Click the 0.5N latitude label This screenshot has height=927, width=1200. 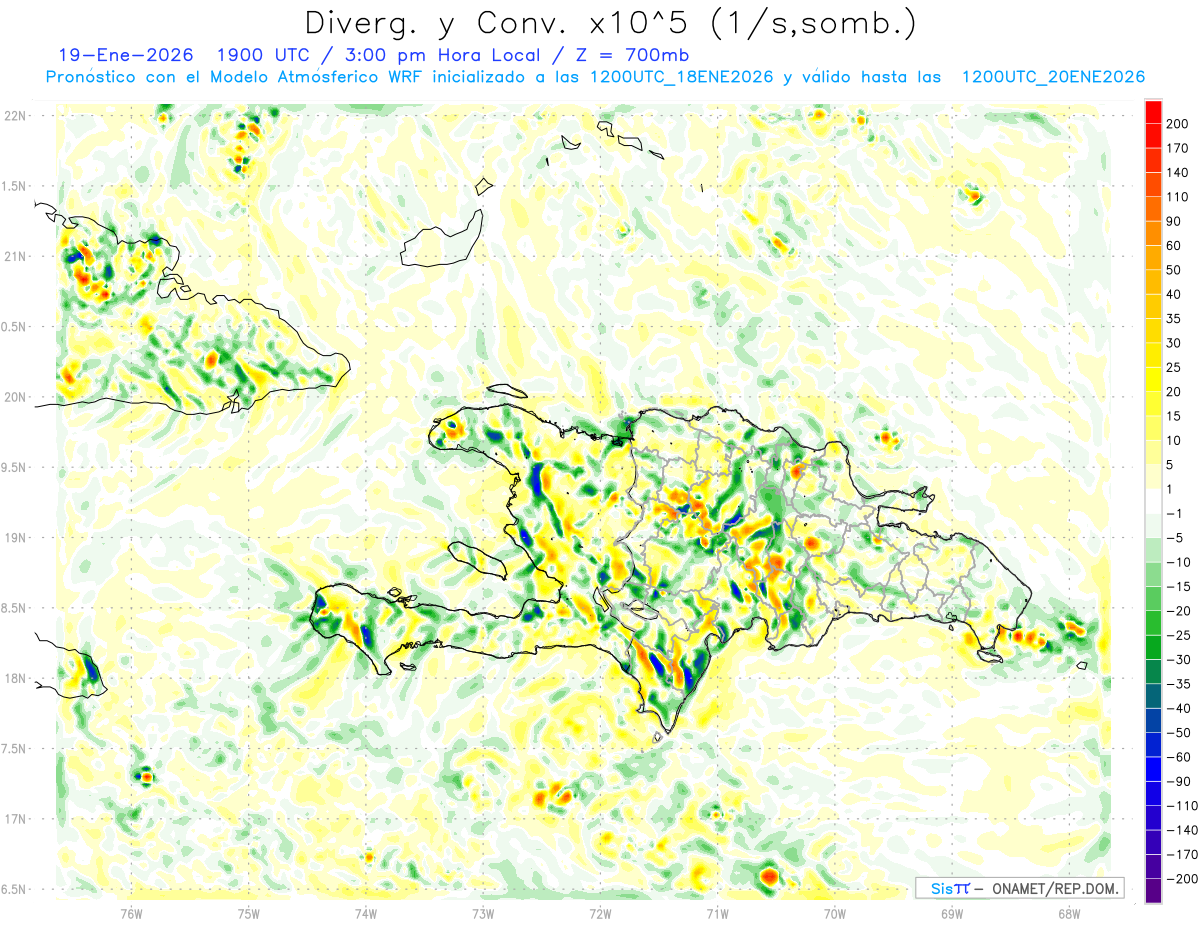coord(15,327)
